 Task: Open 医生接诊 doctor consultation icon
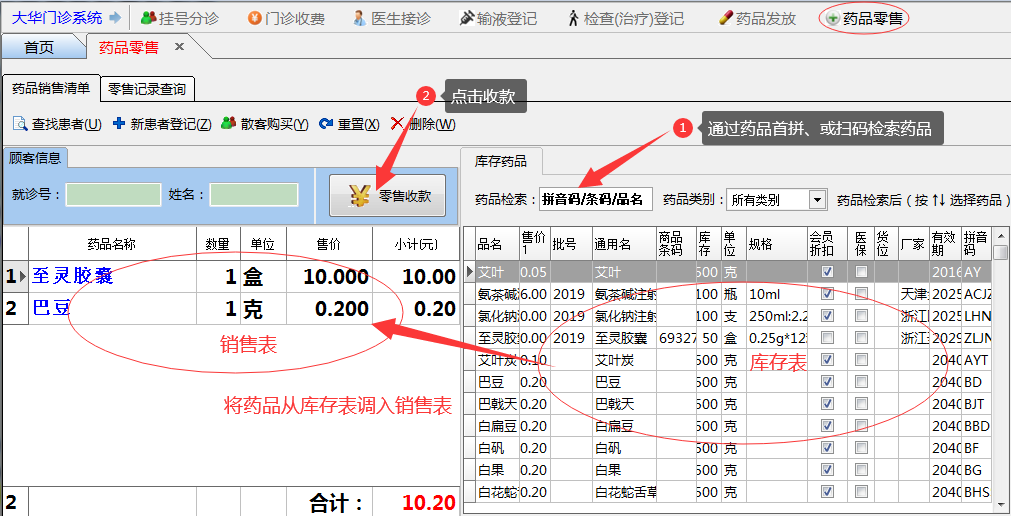(x=360, y=18)
